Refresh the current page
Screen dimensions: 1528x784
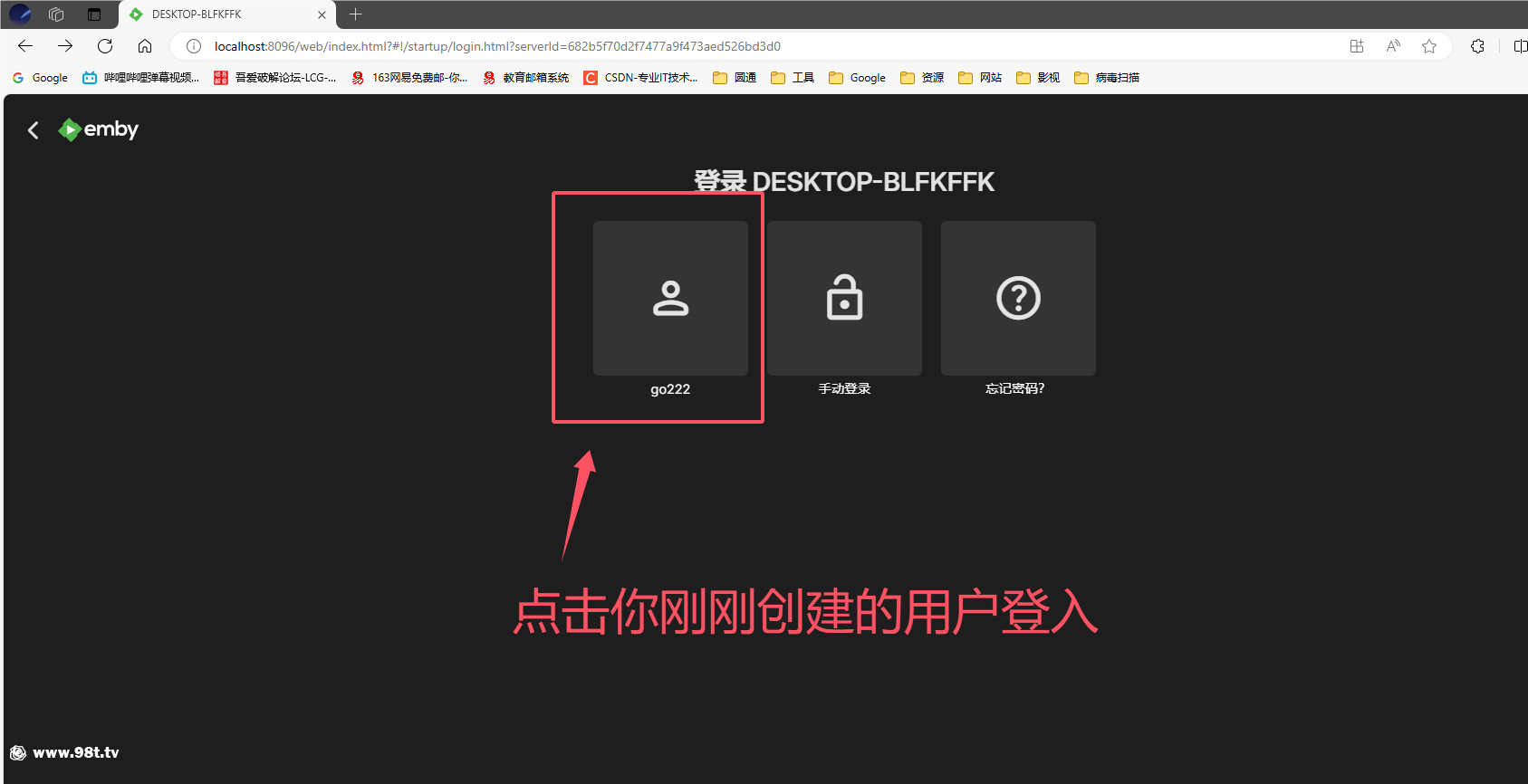(105, 46)
